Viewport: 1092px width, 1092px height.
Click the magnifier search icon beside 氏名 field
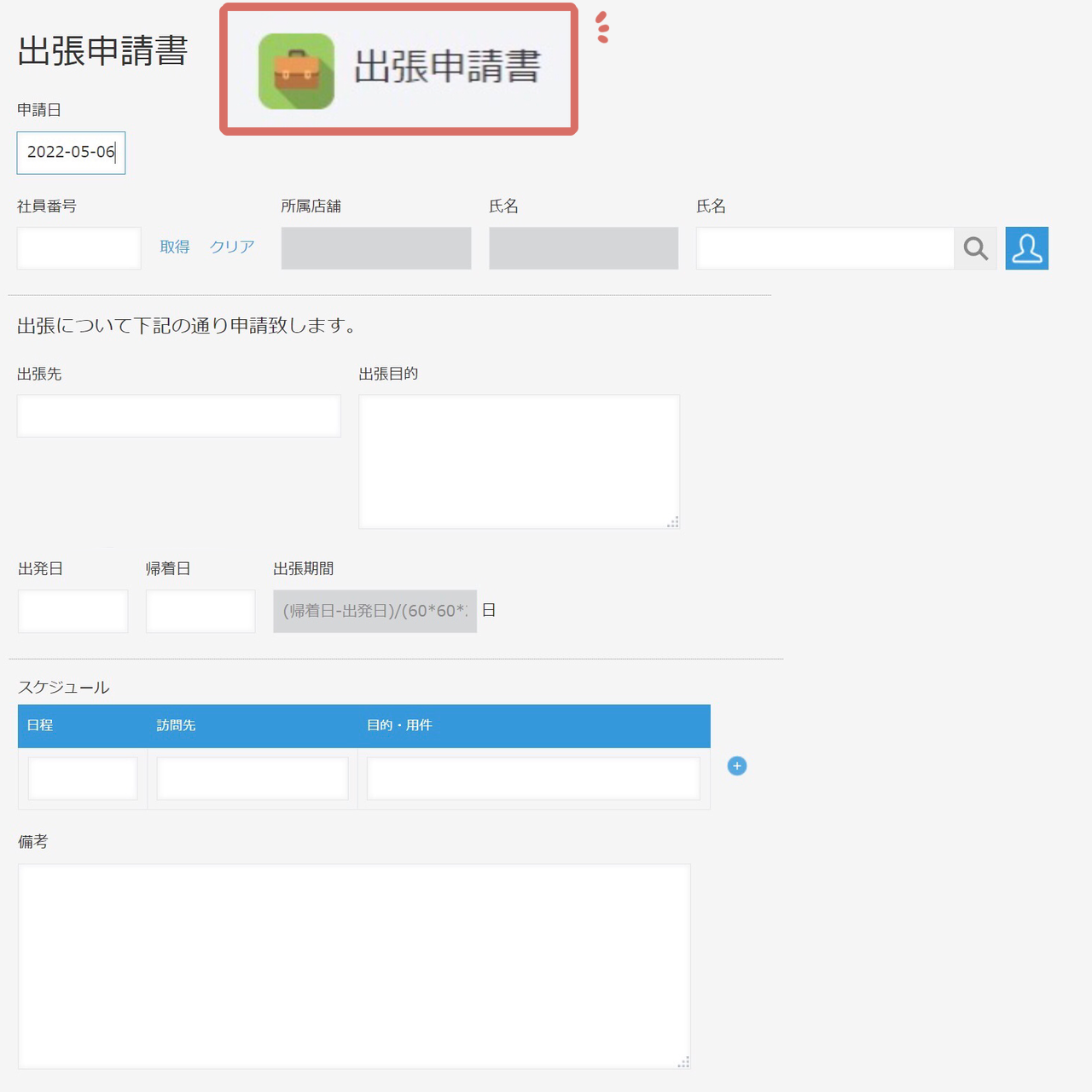click(x=975, y=248)
